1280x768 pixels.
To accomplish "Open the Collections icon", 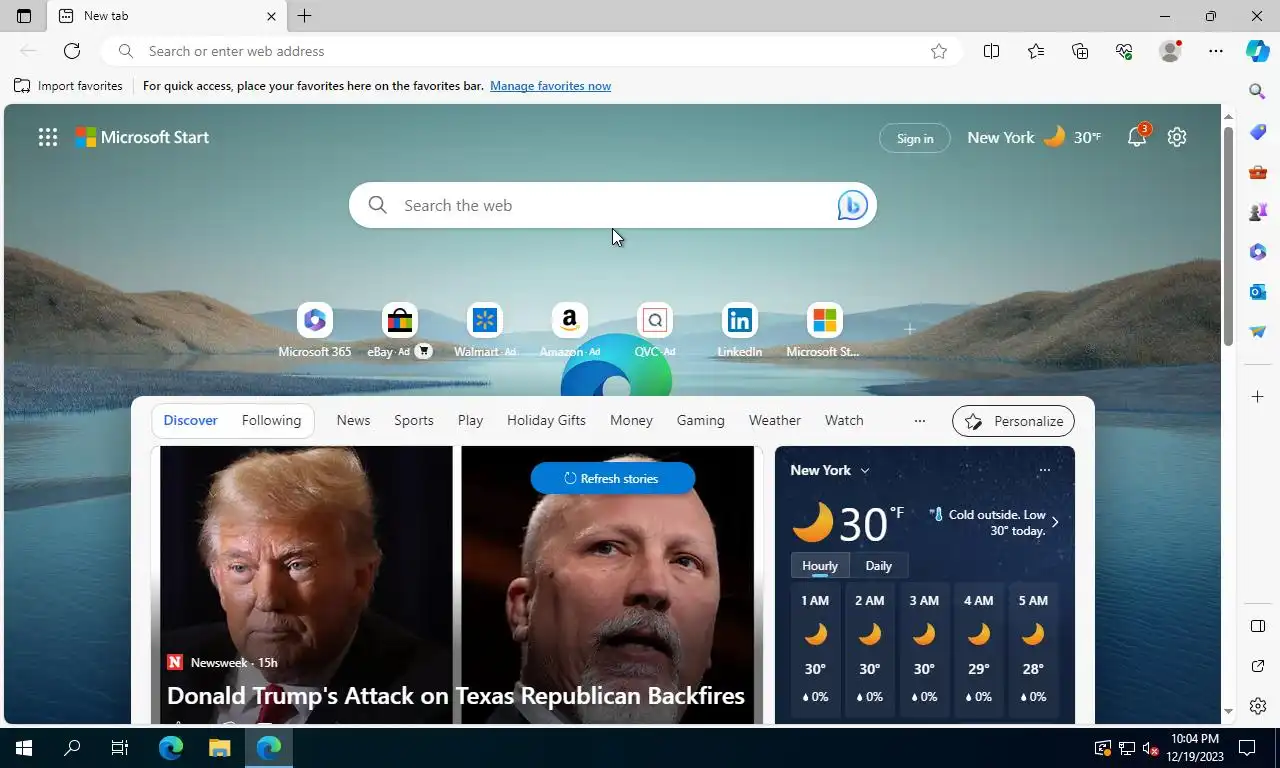I will pyautogui.click(x=1080, y=51).
